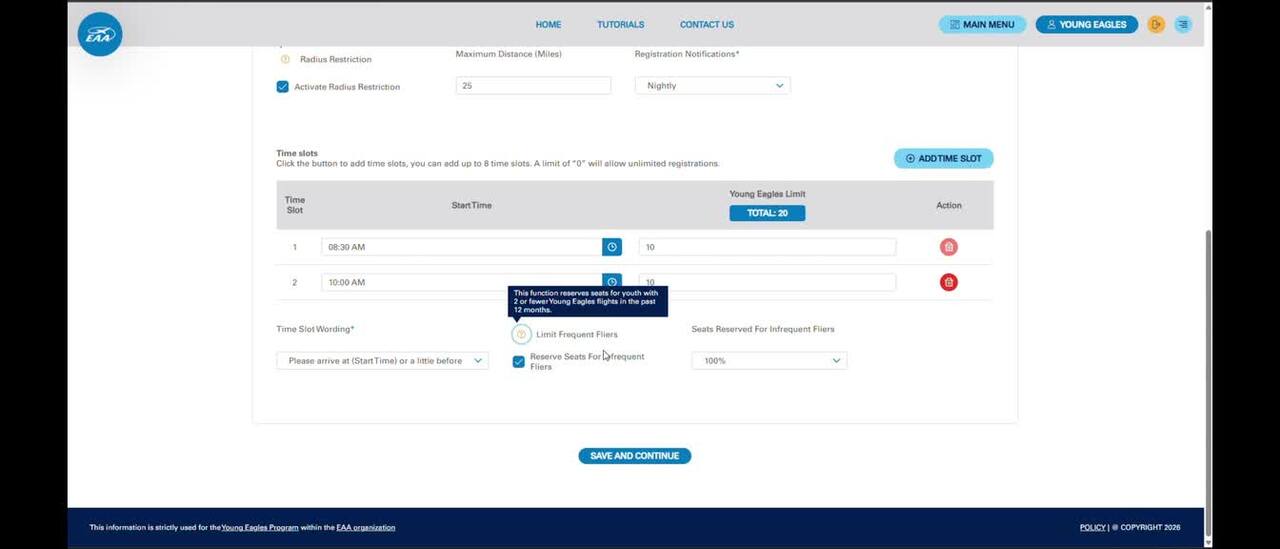The image size is (1280, 549).
Task: Expand the Registration Notifications dropdown
Action: click(712, 86)
